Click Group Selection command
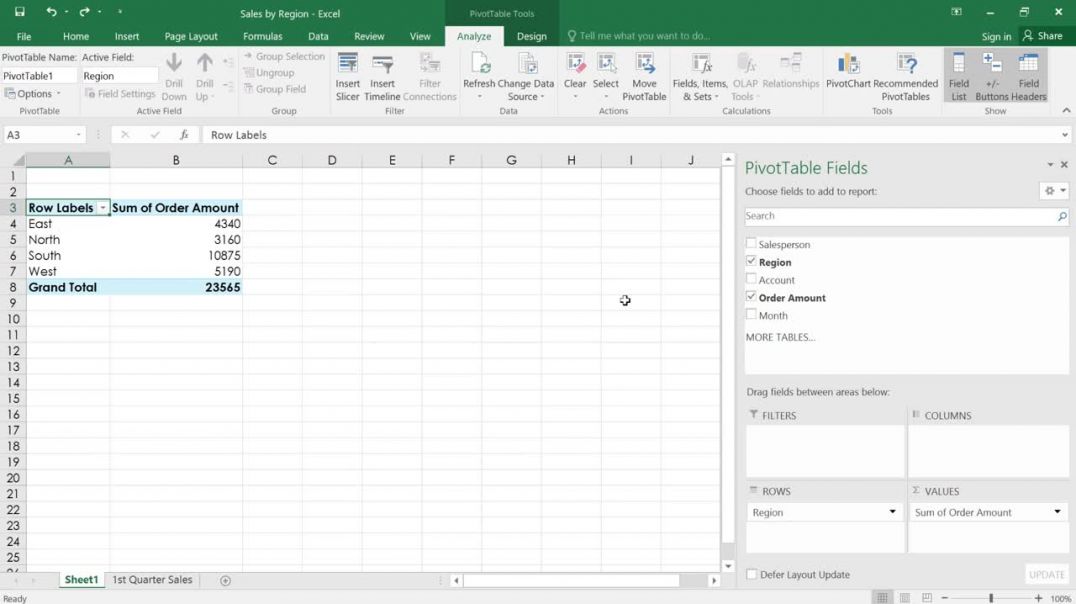The image size is (1076, 604). click(x=284, y=56)
